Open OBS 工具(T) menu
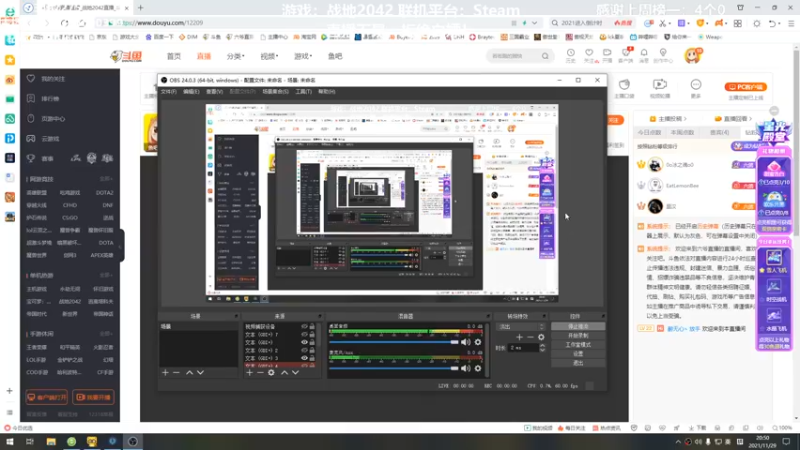This screenshot has width=800, height=450. pyautogui.click(x=303, y=92)
